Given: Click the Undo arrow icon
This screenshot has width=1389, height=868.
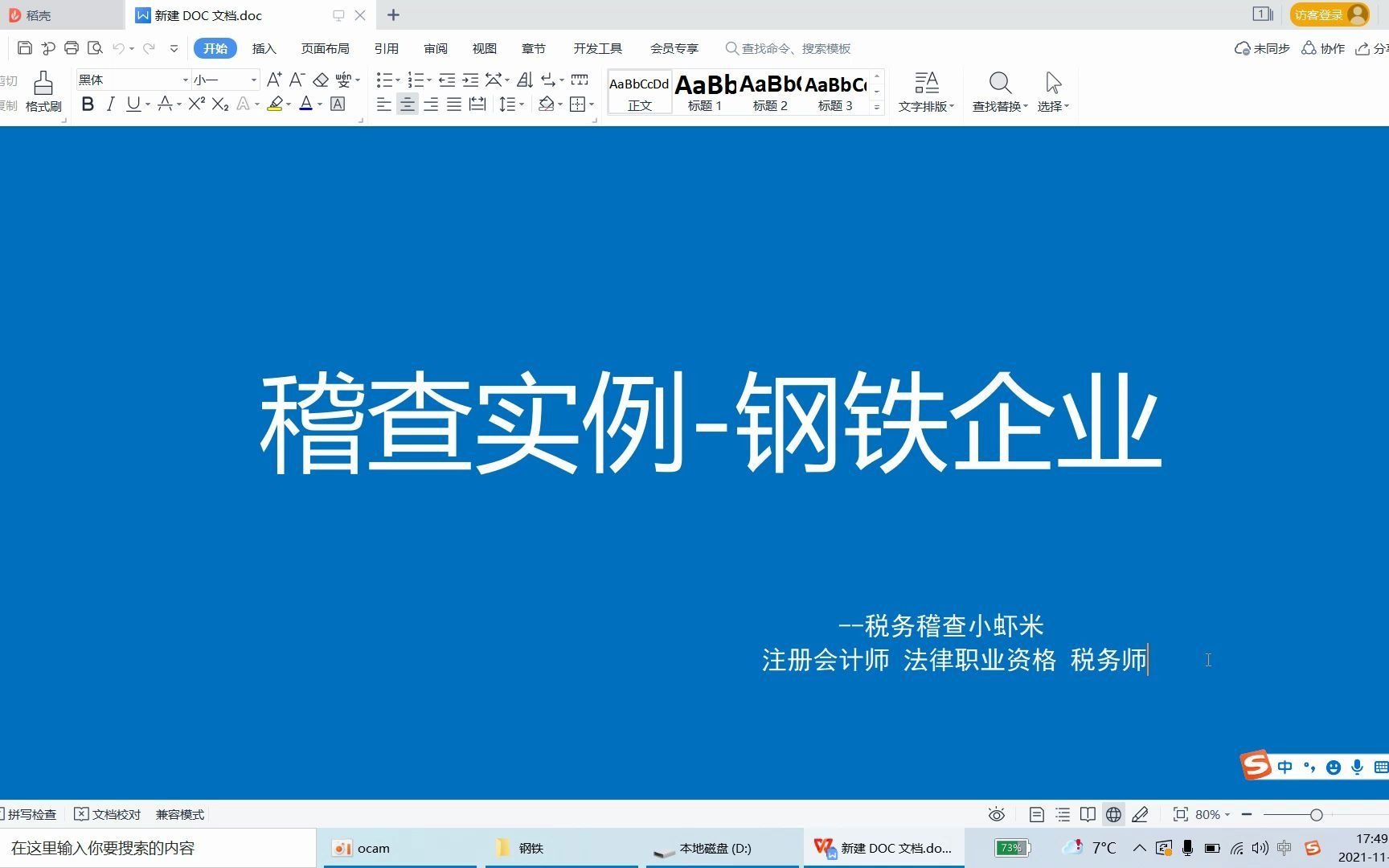Looking at the screenshot, I should 119,48.
